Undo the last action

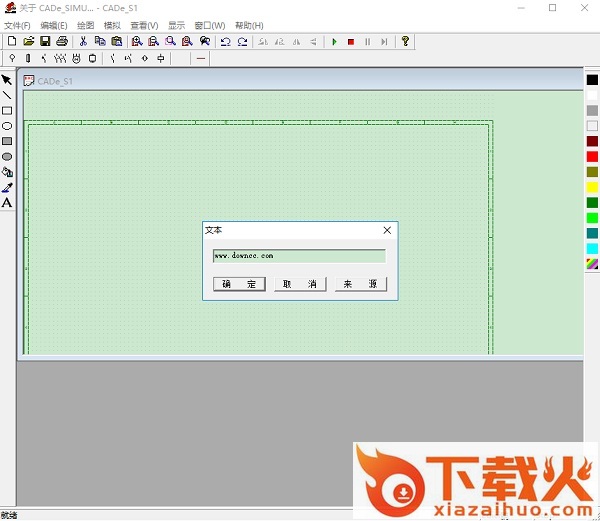[225, 42]
